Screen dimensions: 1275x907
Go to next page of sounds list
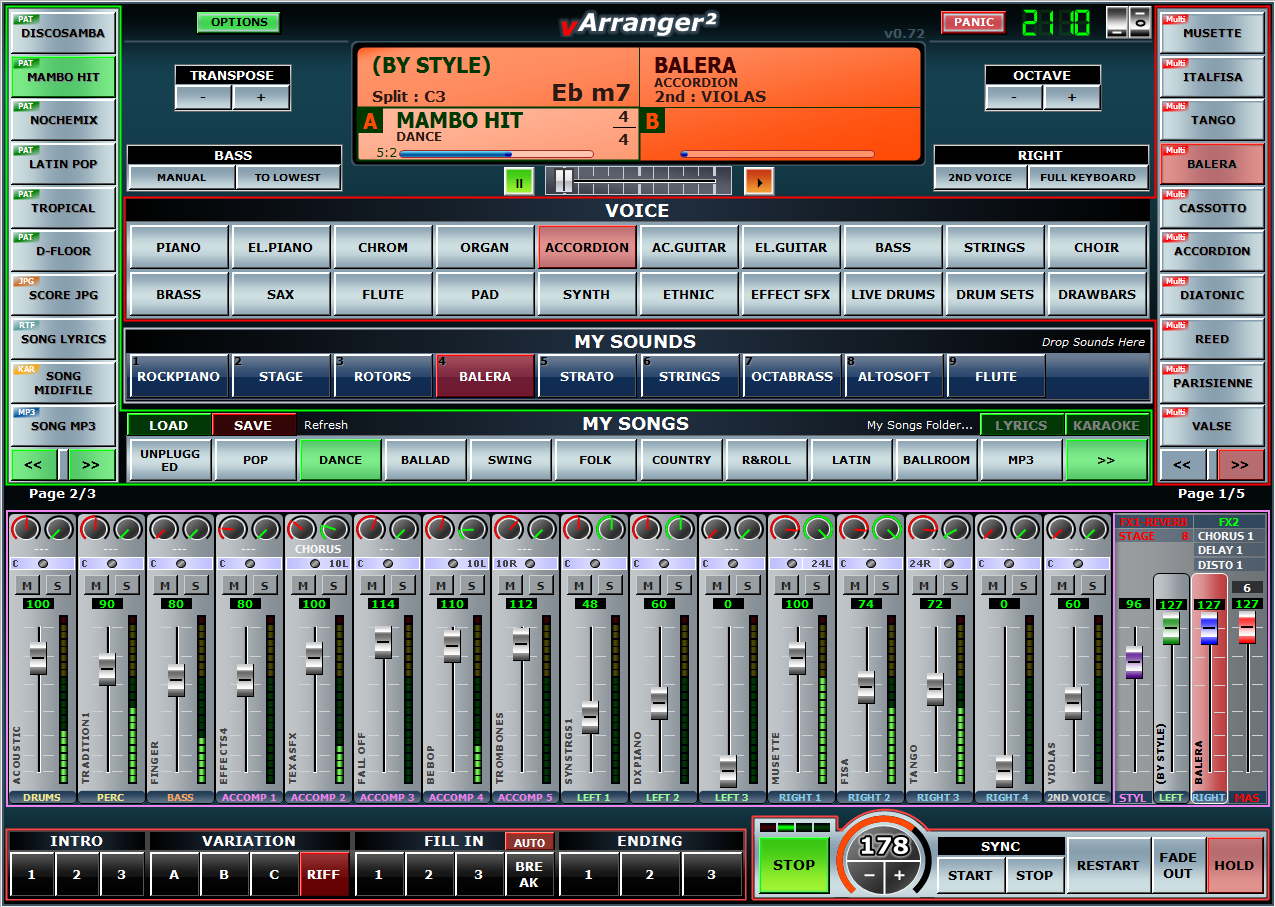1240,464
